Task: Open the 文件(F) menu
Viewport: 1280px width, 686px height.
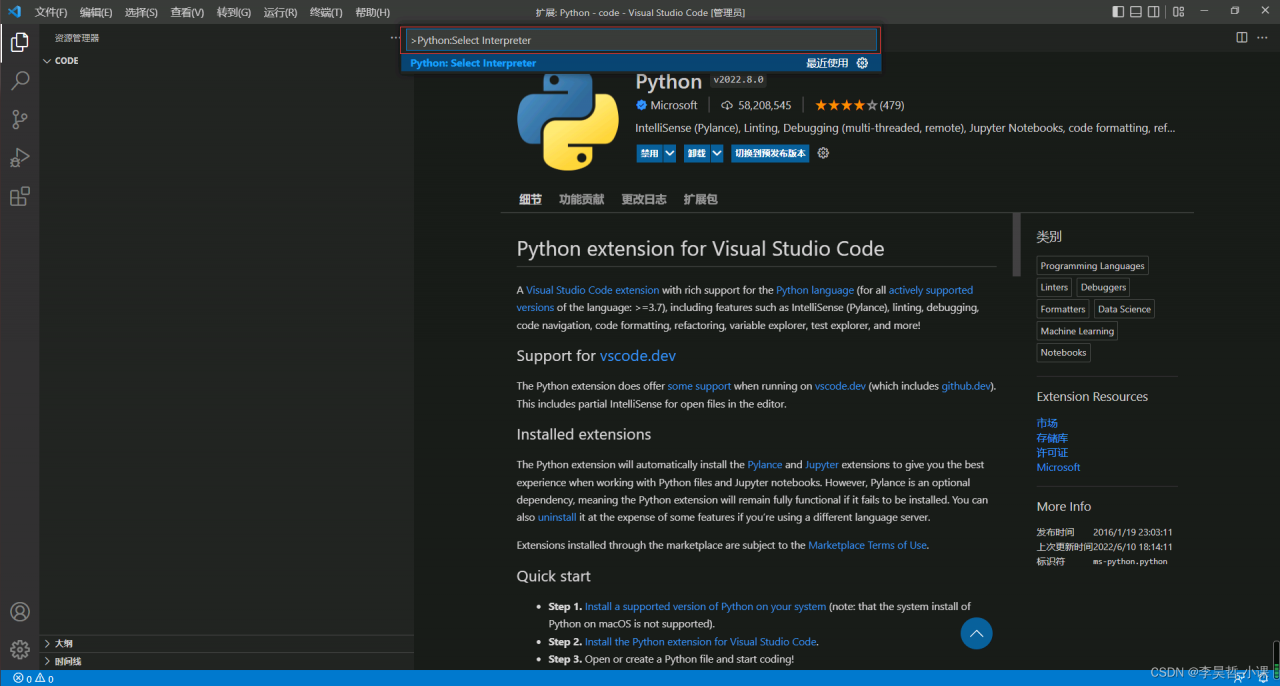Action: [51, 12]
